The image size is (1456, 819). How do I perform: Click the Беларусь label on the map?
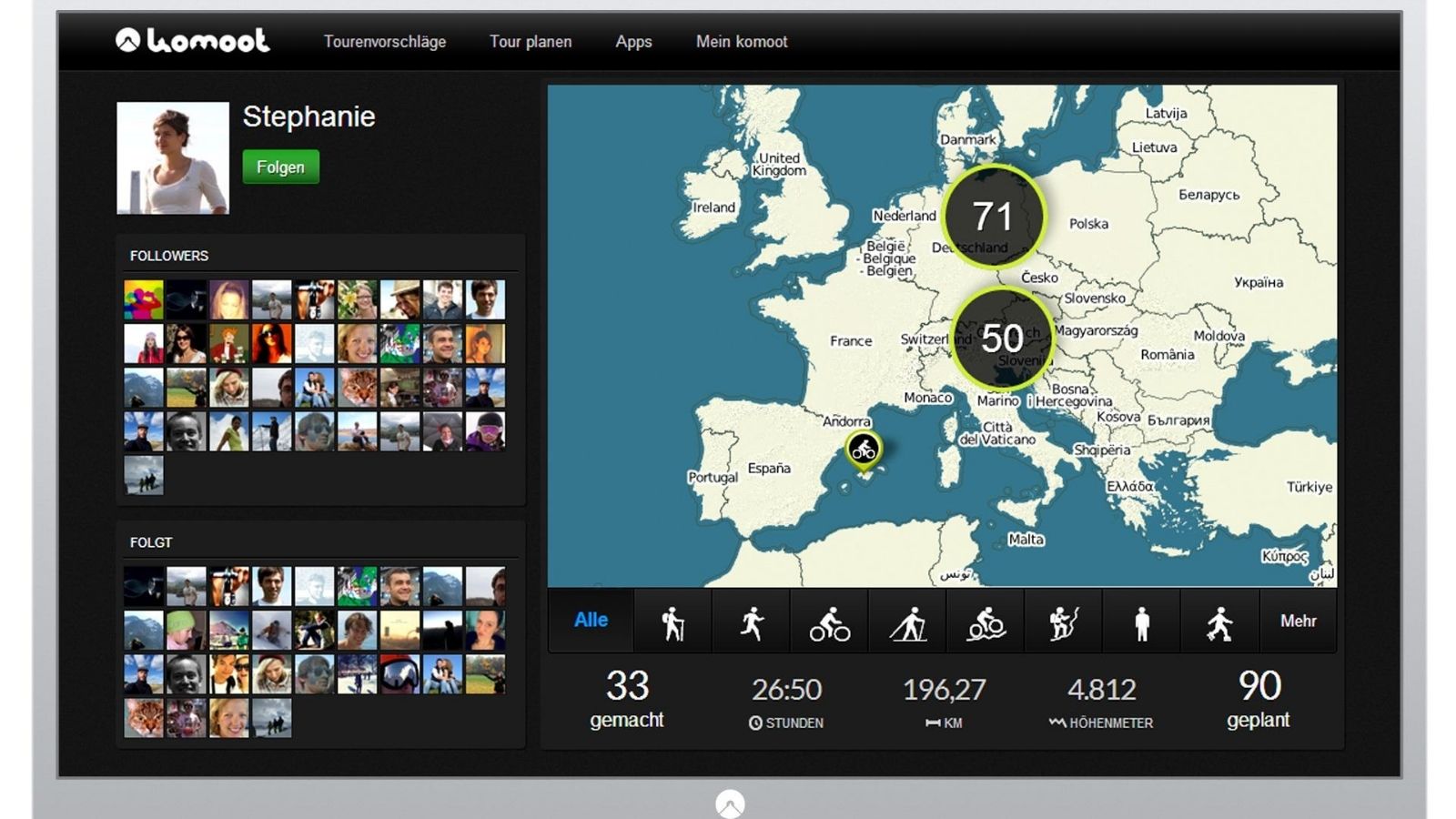(1208, 195)
